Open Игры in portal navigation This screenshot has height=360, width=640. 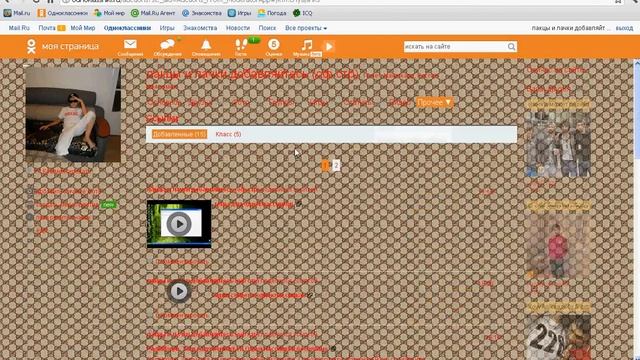(x=167, y=28)
